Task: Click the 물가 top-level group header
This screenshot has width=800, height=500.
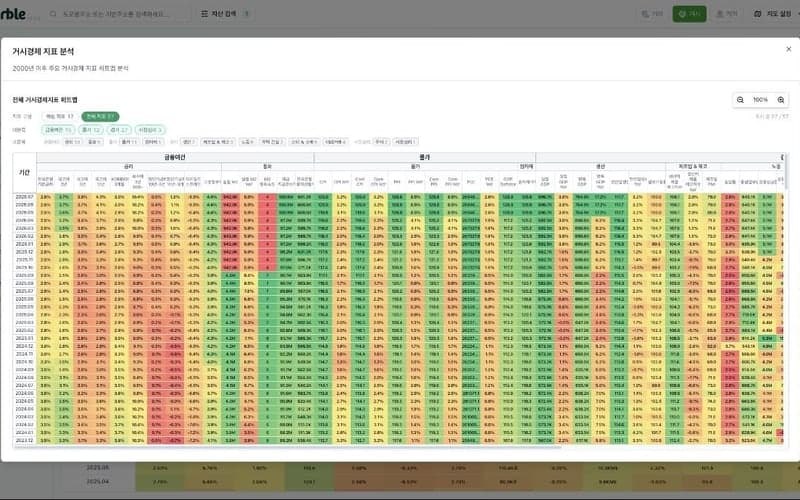Action: (x=424, y=157)
